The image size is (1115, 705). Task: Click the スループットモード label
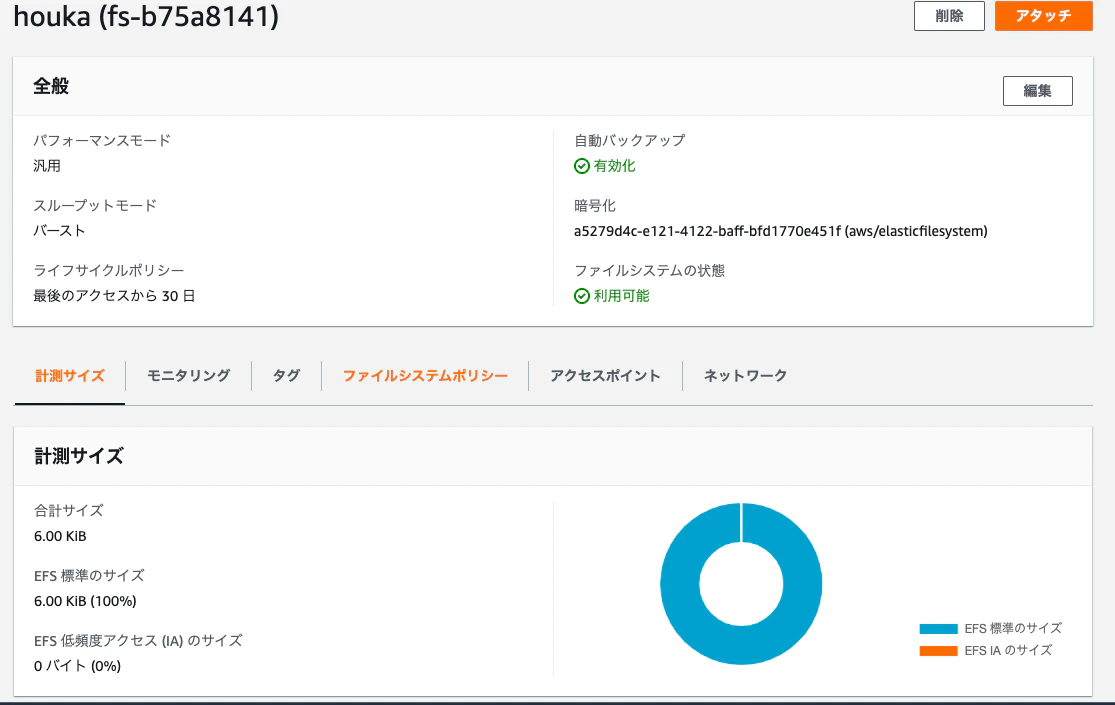pyautogui.click(x=95, y=206)
